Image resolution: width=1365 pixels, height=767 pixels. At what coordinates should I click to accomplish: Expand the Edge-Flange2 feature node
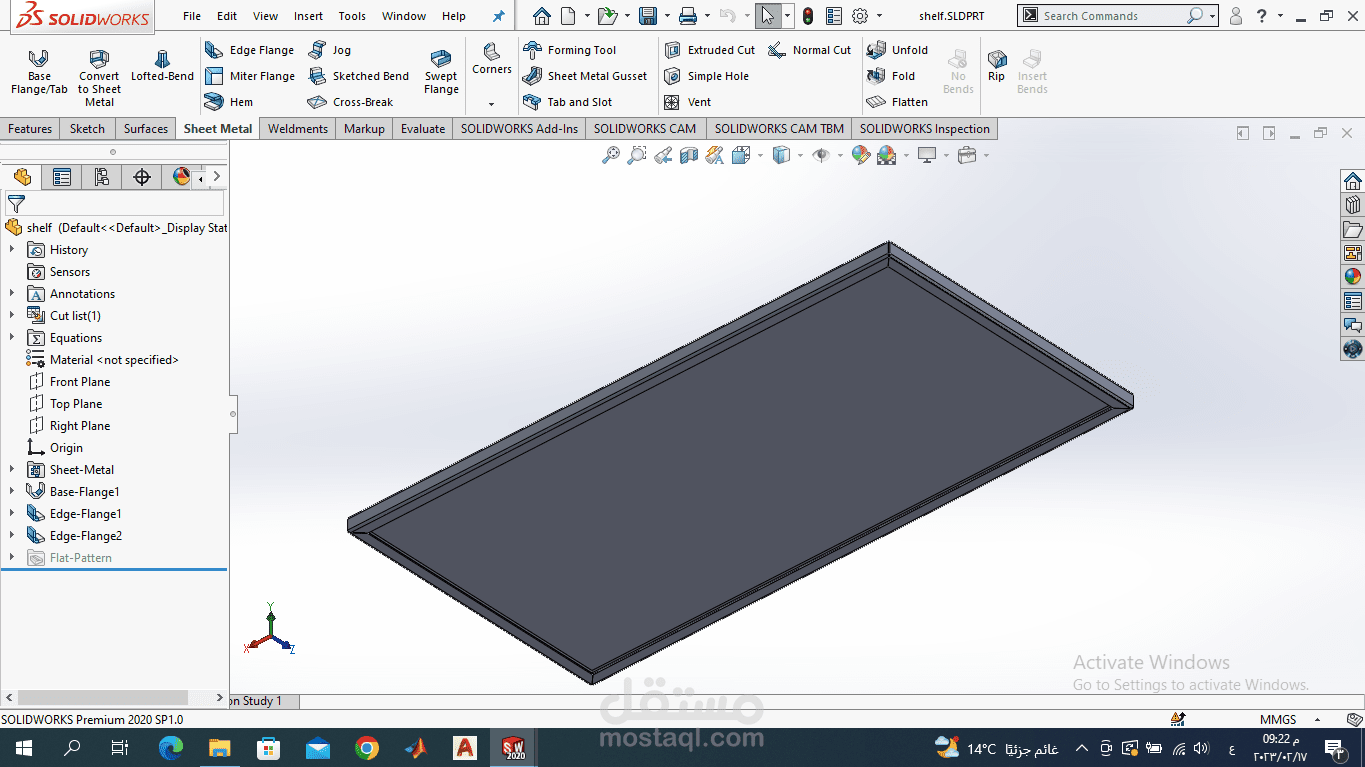point(12,536)
